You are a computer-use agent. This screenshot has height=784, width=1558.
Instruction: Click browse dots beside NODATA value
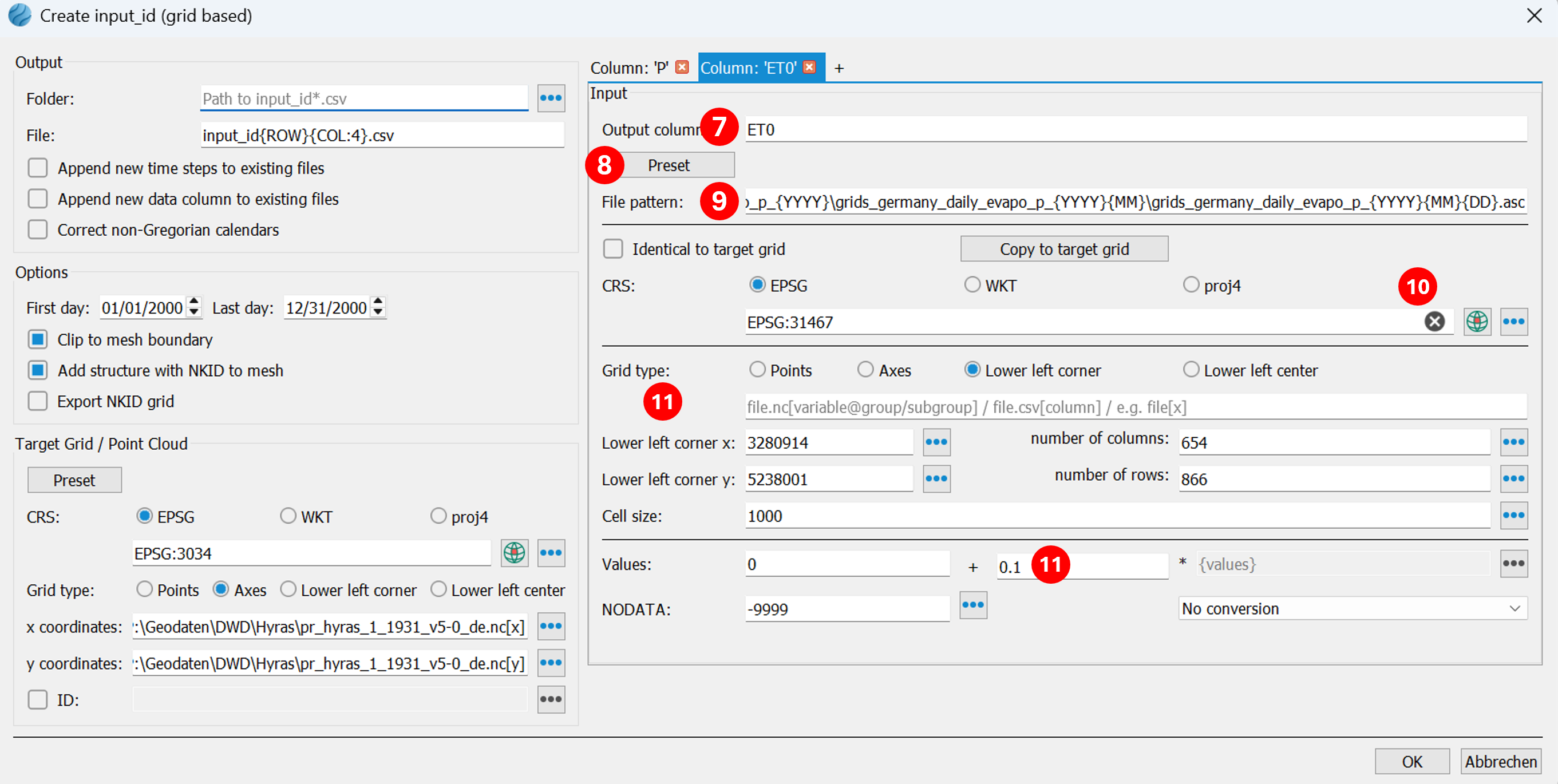[972, 605]
